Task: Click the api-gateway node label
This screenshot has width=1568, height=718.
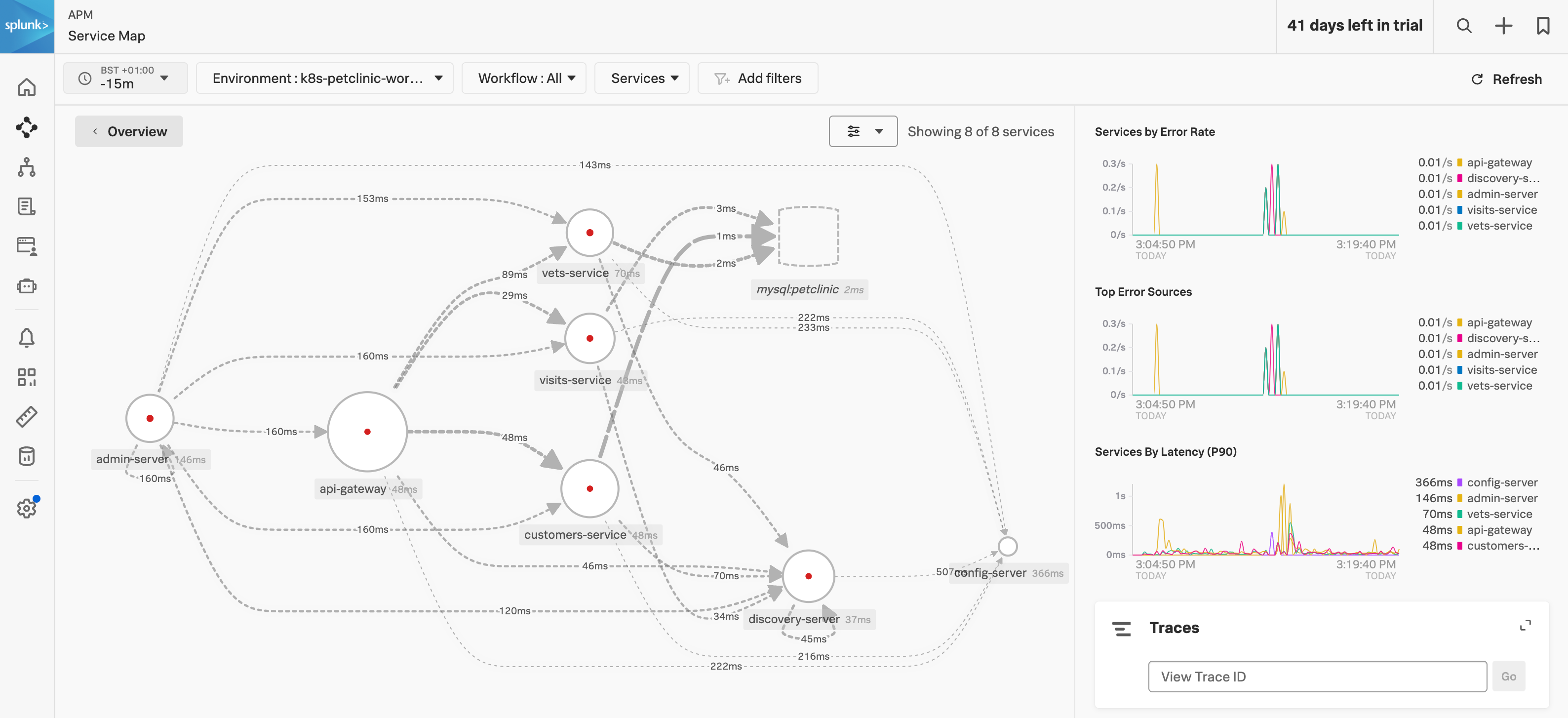Action: click(x=368, y=488)
